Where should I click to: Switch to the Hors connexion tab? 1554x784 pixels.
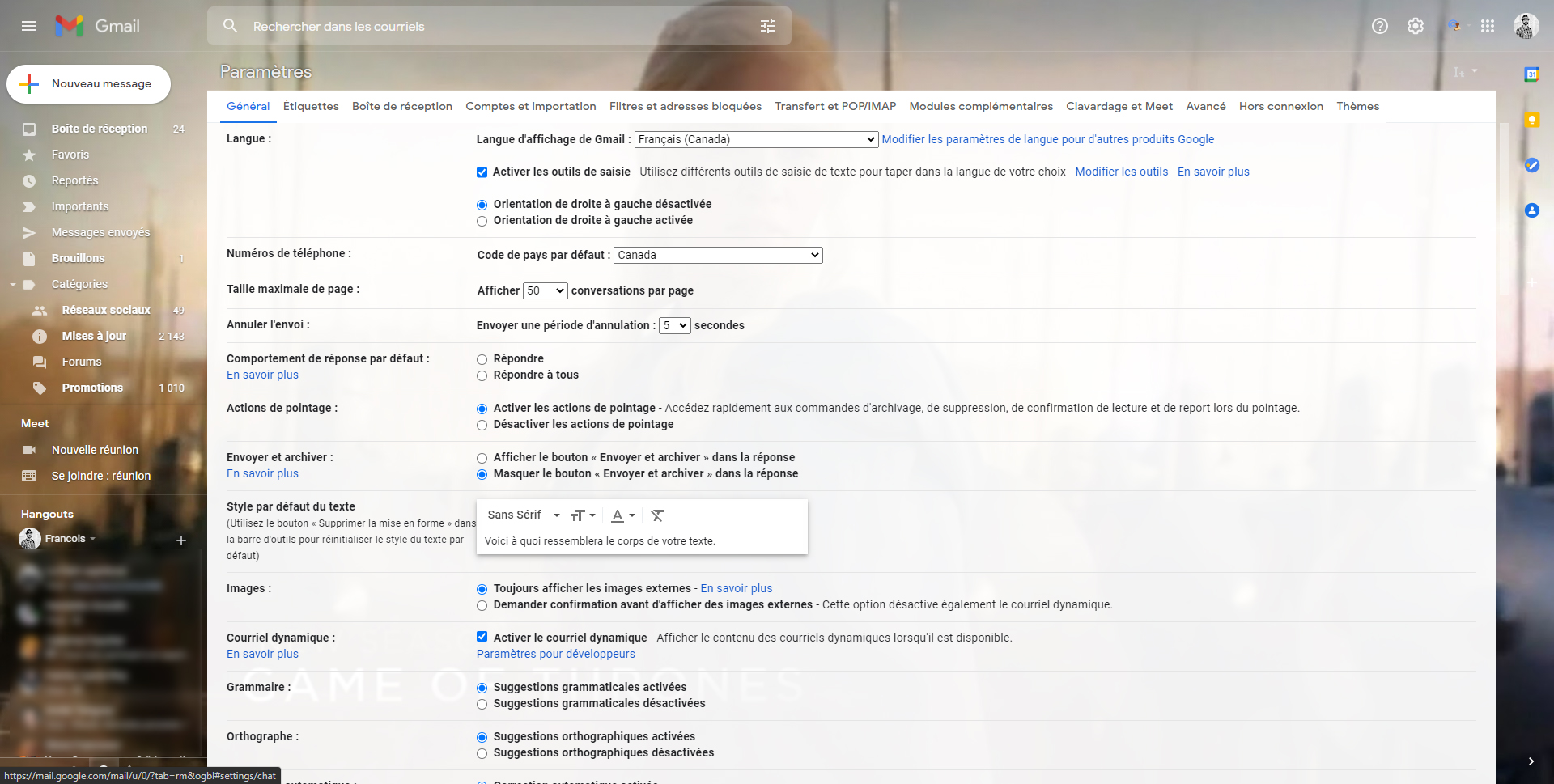[x=1281, y=106]
